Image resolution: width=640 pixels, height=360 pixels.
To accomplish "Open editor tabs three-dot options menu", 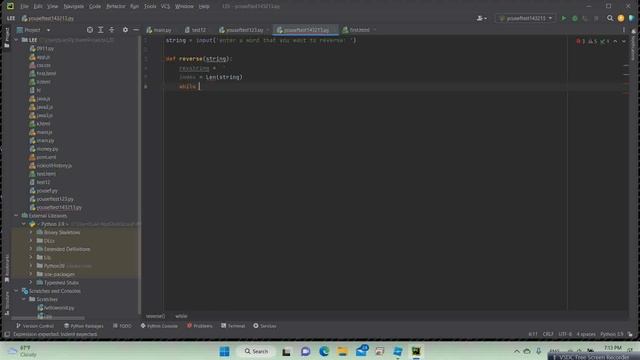I will coord(624,30).
